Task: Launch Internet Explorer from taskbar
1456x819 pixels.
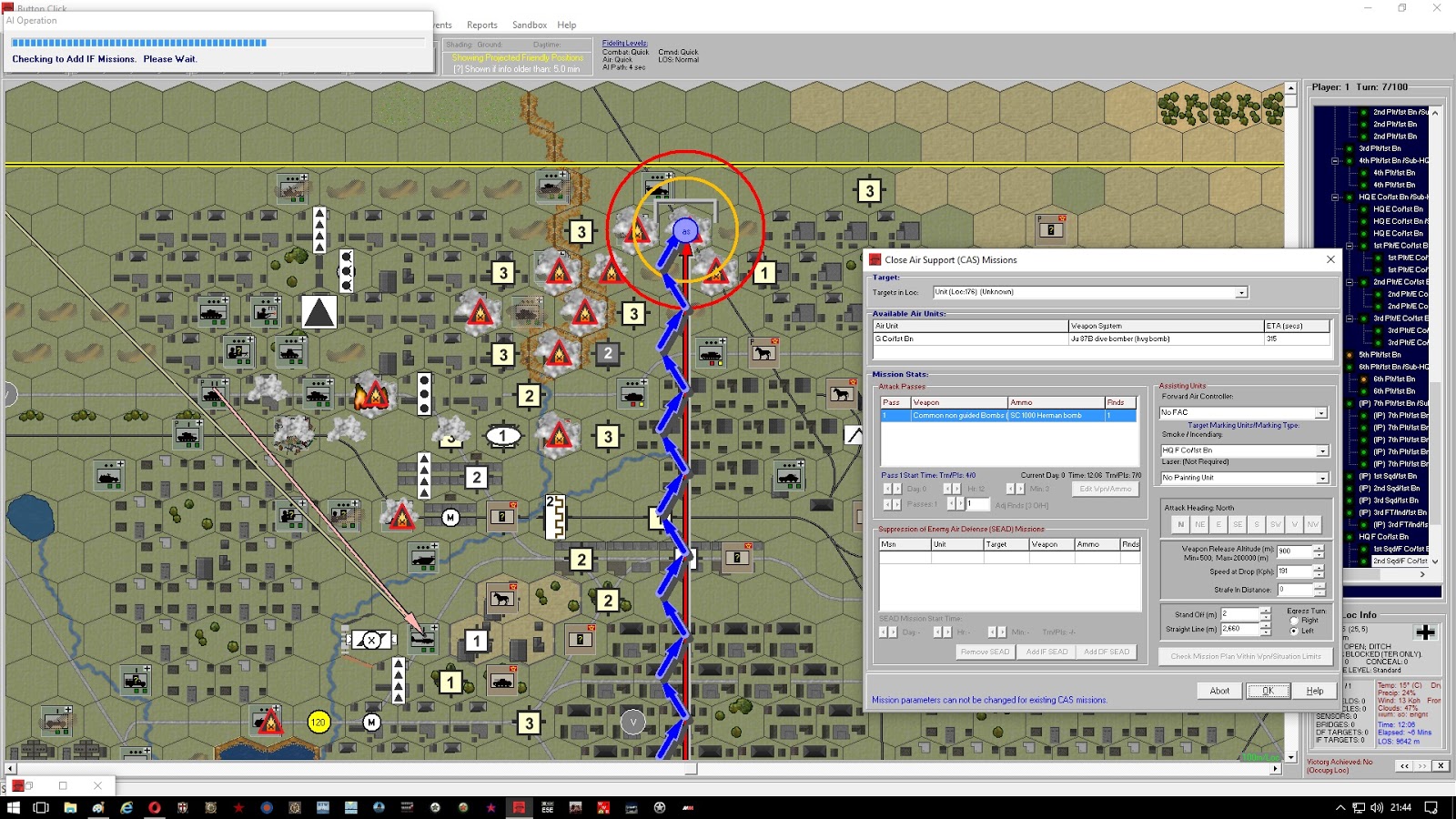Action: 126,807
